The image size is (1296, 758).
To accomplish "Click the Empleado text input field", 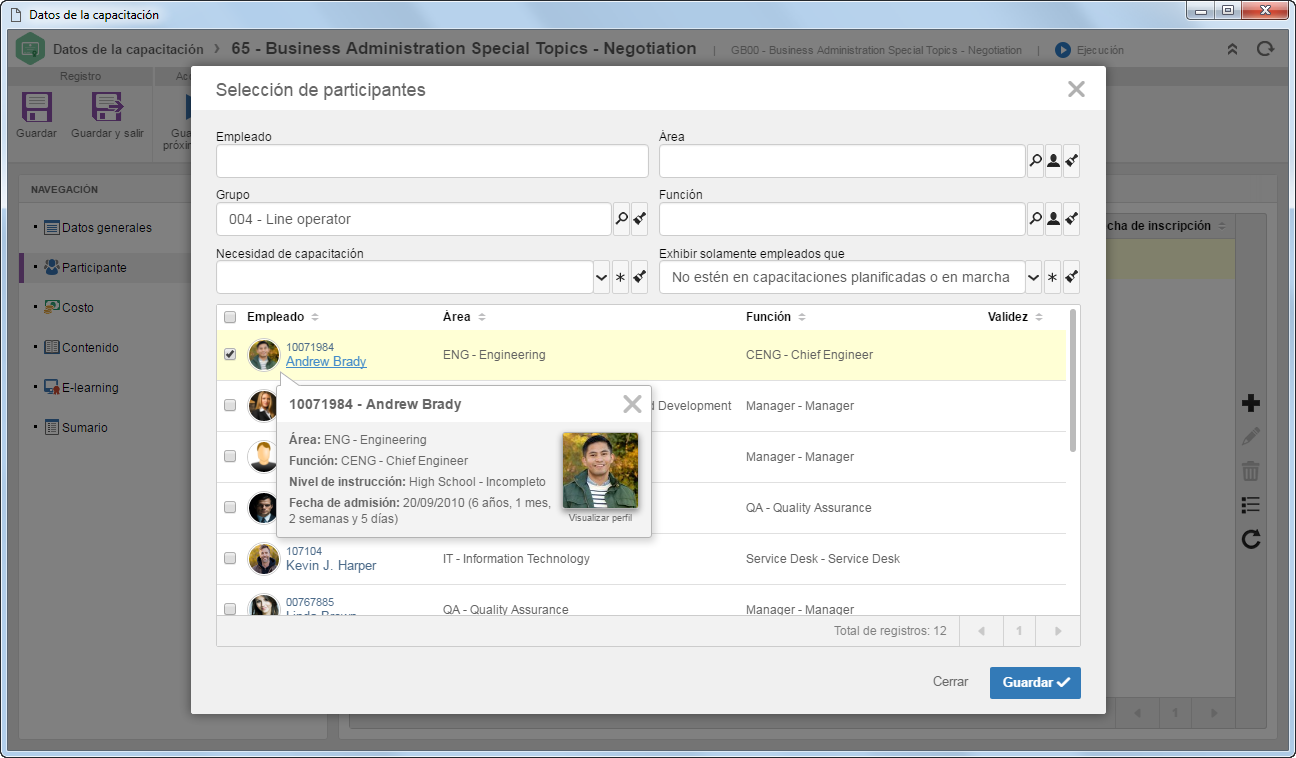I will (432, 161).
